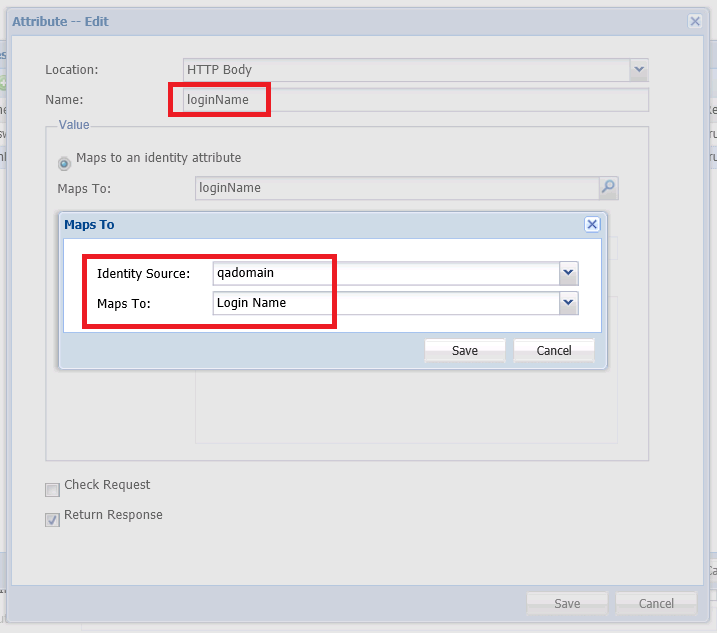This screenshot has width=717, height=633.
Task: Click the magnifier icon beside Maps To field
Action: (x=608, y=187)
